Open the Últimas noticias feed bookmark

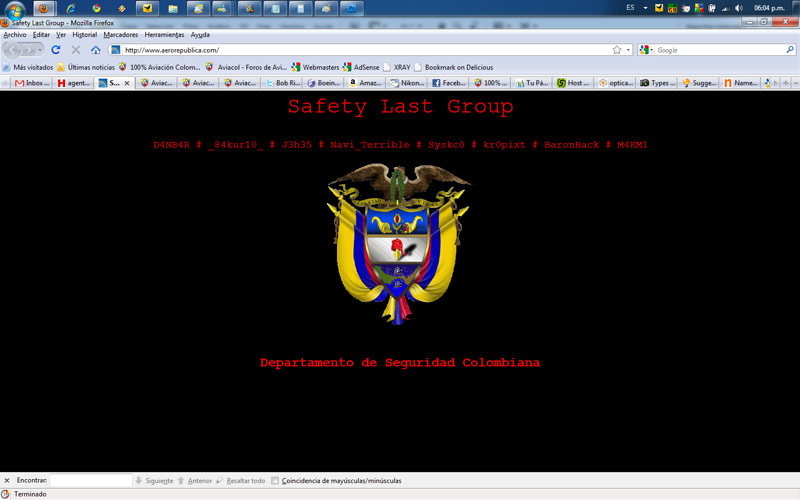[x=86, y=67]
